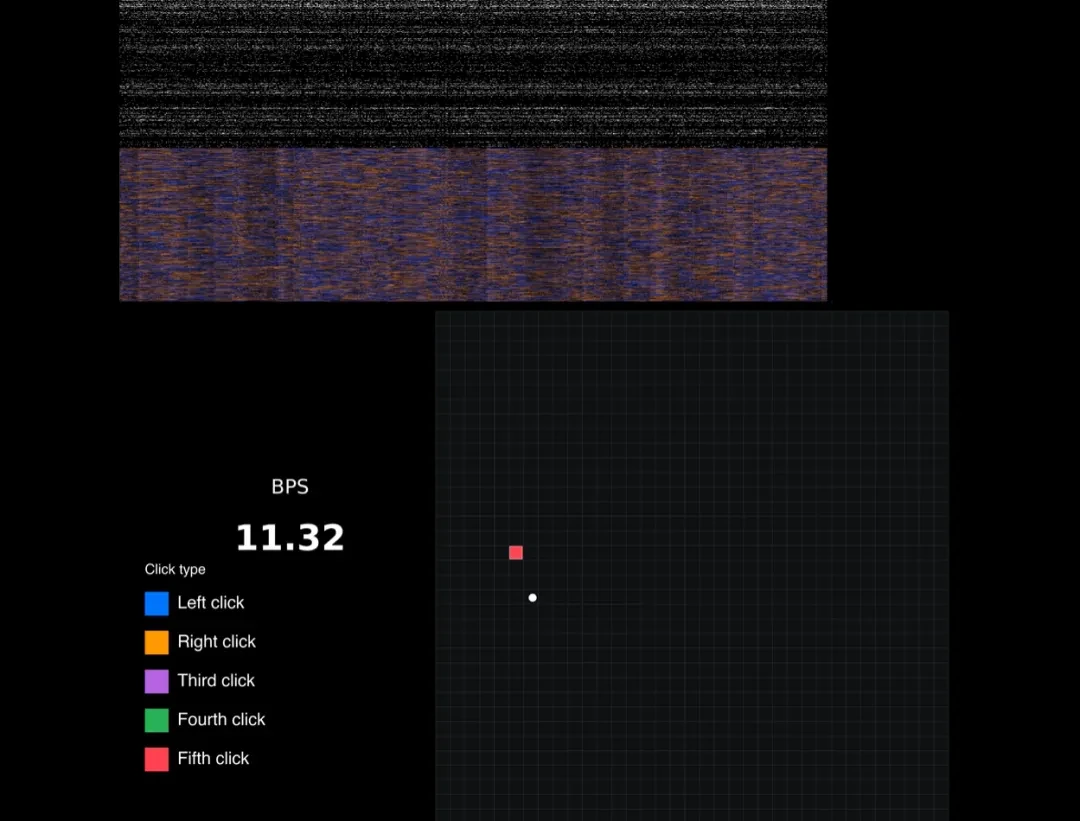Select the 'Left click' legend label
The width and height of the screenshot is (1080, 821).
[x=211, y=603]
